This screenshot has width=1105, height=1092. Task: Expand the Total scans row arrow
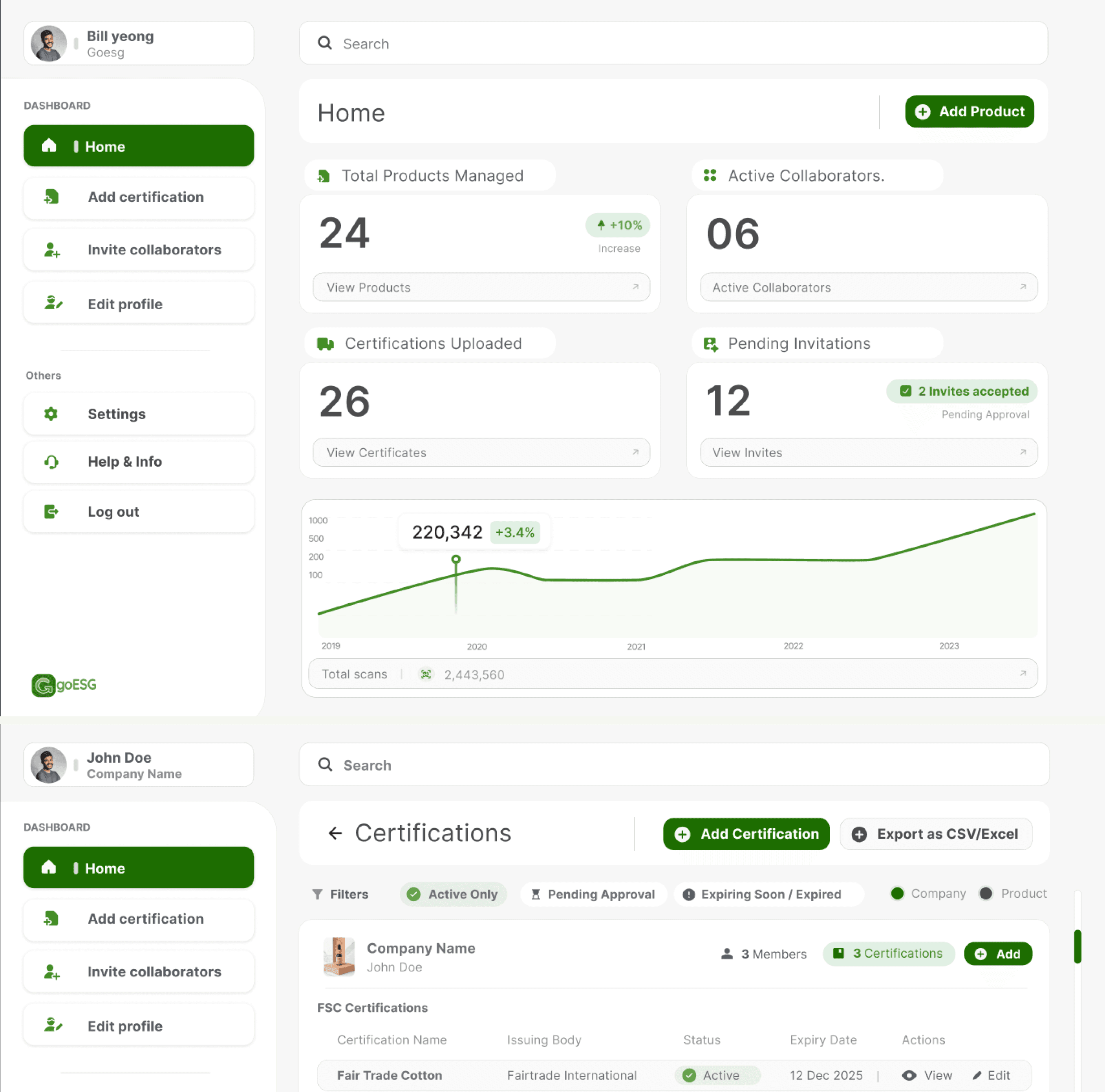click(1023, 674)
